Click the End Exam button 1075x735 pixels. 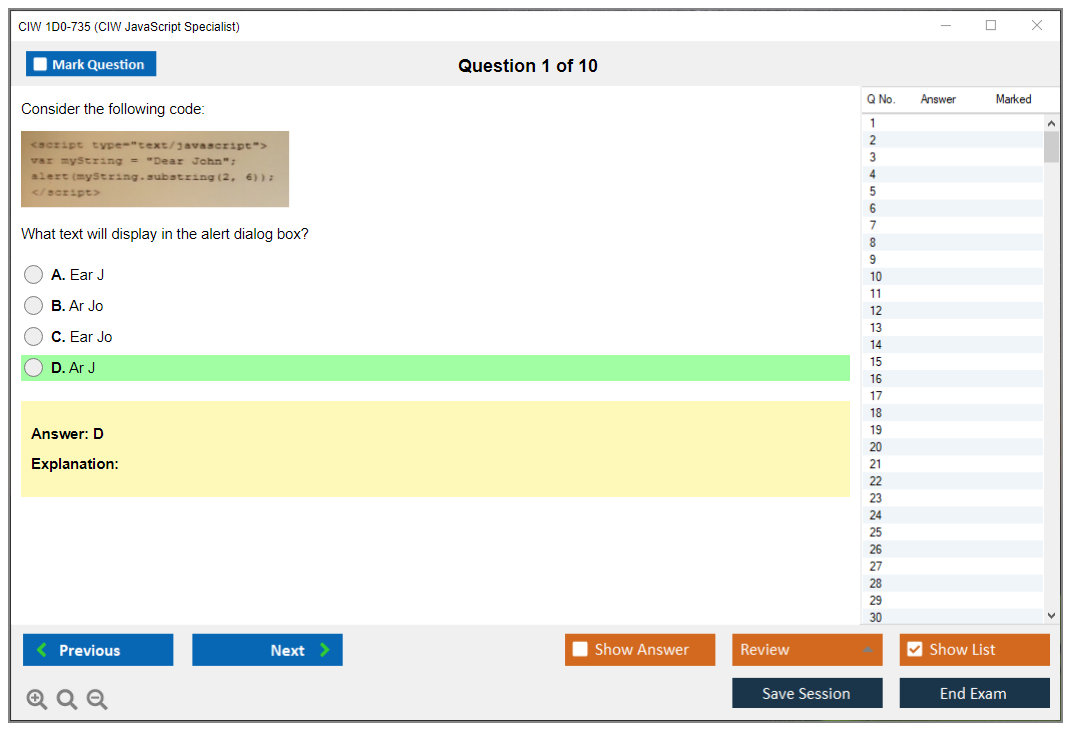pos(973,693)
